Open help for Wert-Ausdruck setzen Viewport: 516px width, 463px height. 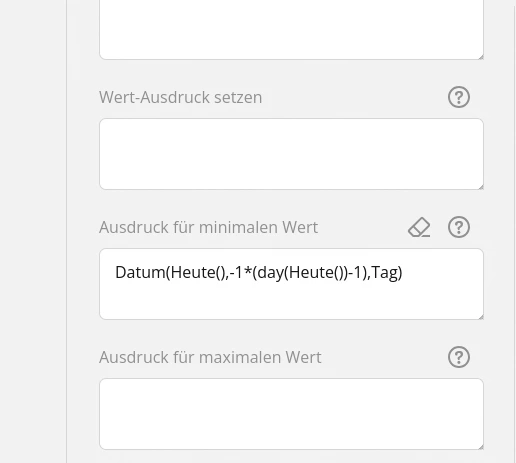(x=459, y=97)
